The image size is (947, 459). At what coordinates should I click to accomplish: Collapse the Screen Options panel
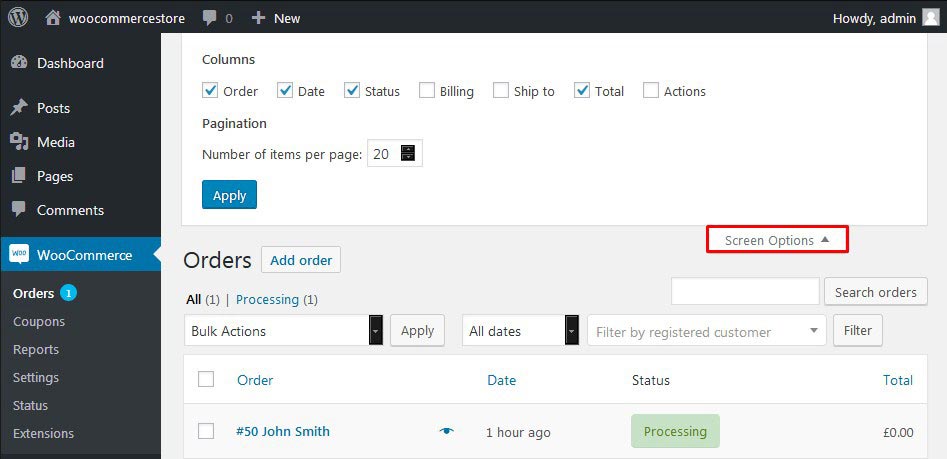click(777, 240)
